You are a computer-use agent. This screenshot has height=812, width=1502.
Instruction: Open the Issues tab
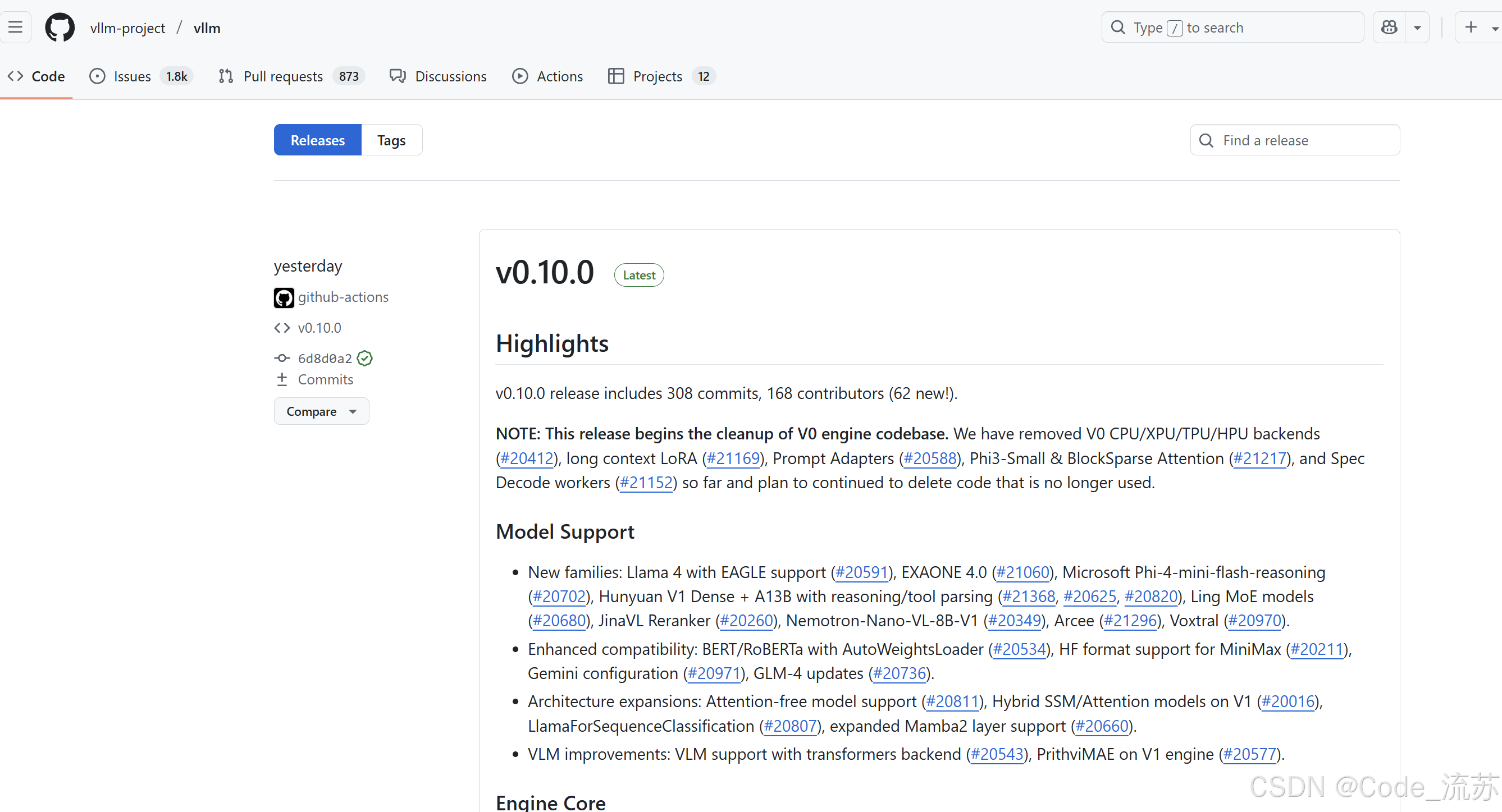coord(140,76)
